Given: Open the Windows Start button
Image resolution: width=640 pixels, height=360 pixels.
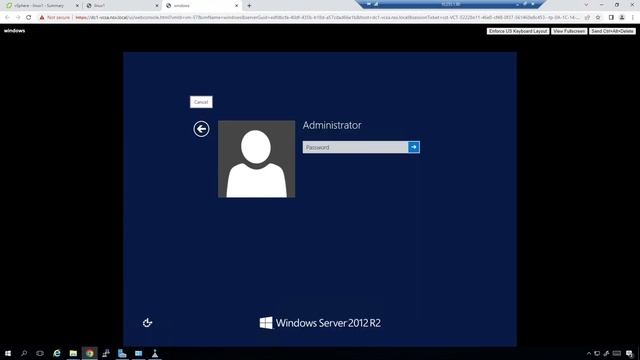Looking at the screenshot, I should pyautogui.click(x=8, y=353).
